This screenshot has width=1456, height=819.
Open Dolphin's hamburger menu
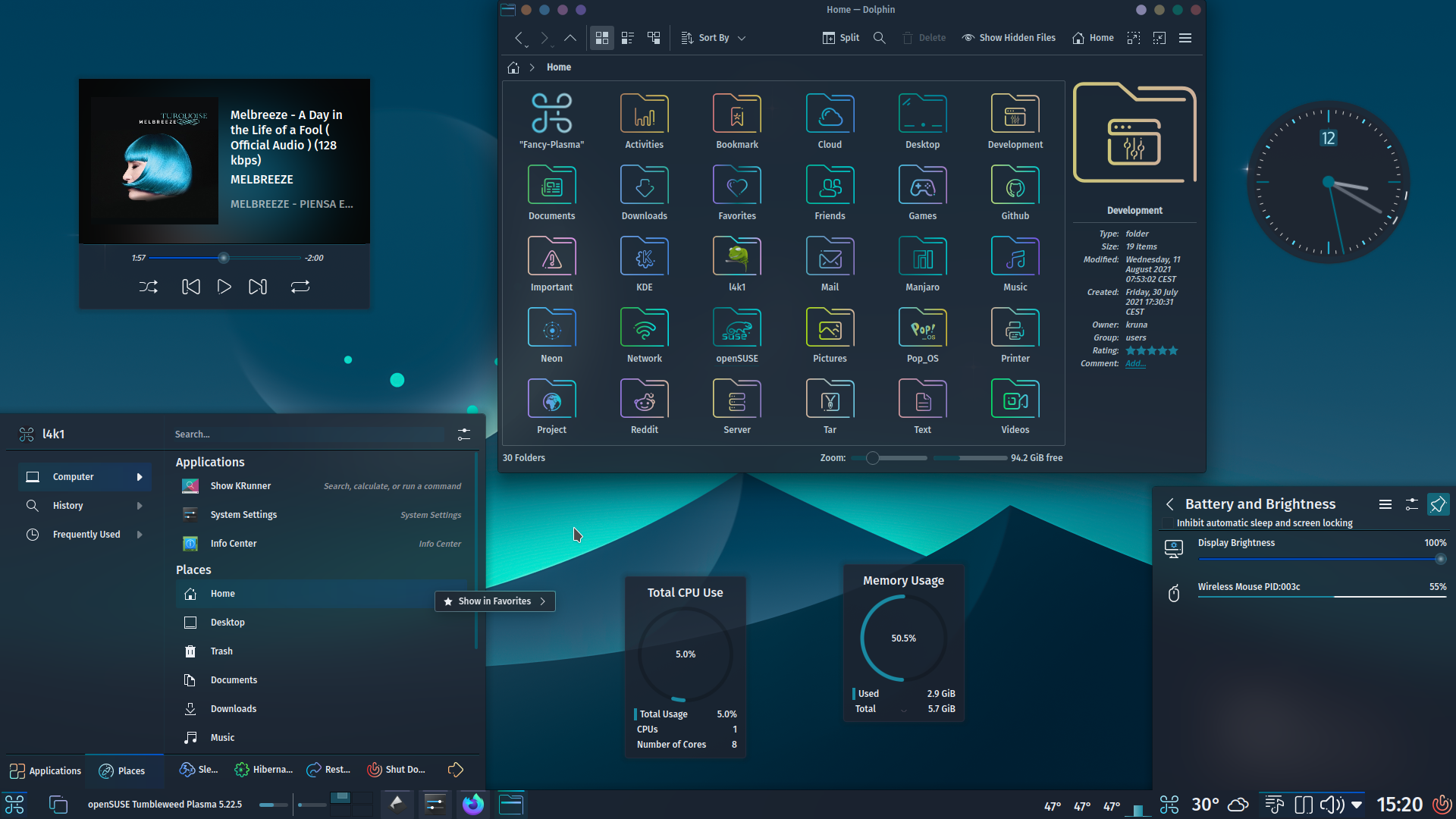[x=1185, y=38]
